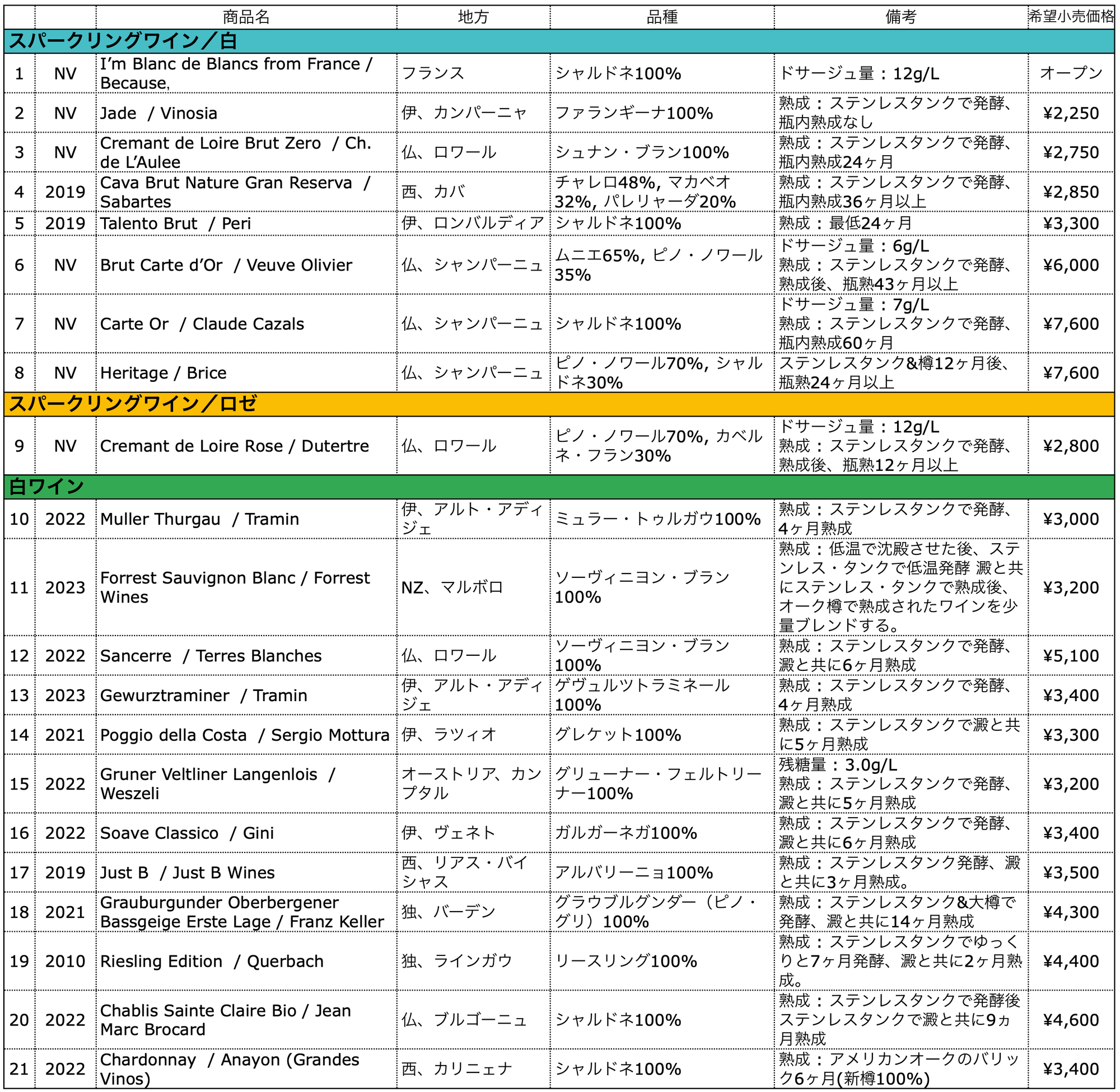
Task: Select the green 白ワイン section band
Action: pyautogui.click(x=558, y=486)
